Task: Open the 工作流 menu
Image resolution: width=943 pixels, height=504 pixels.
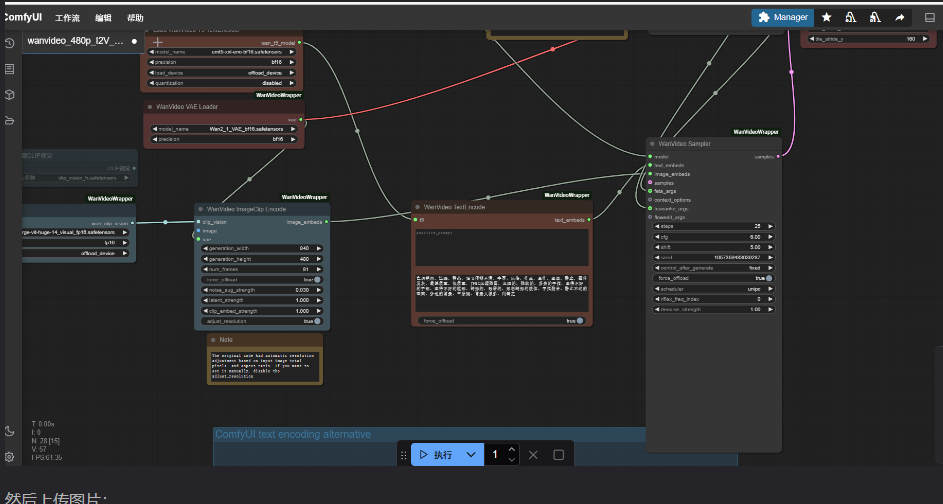Action: point(68,18)
